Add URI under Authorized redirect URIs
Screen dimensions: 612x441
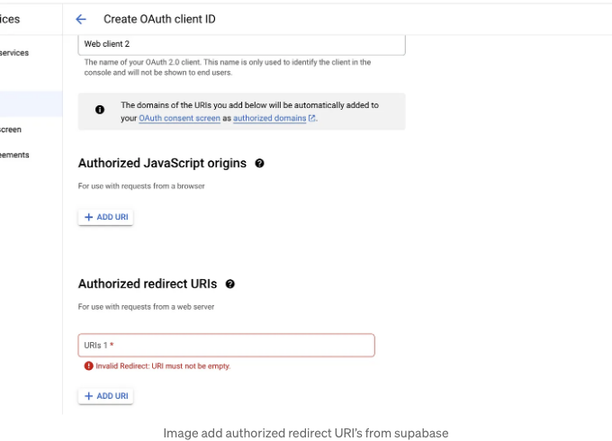(x=106, y=396)
